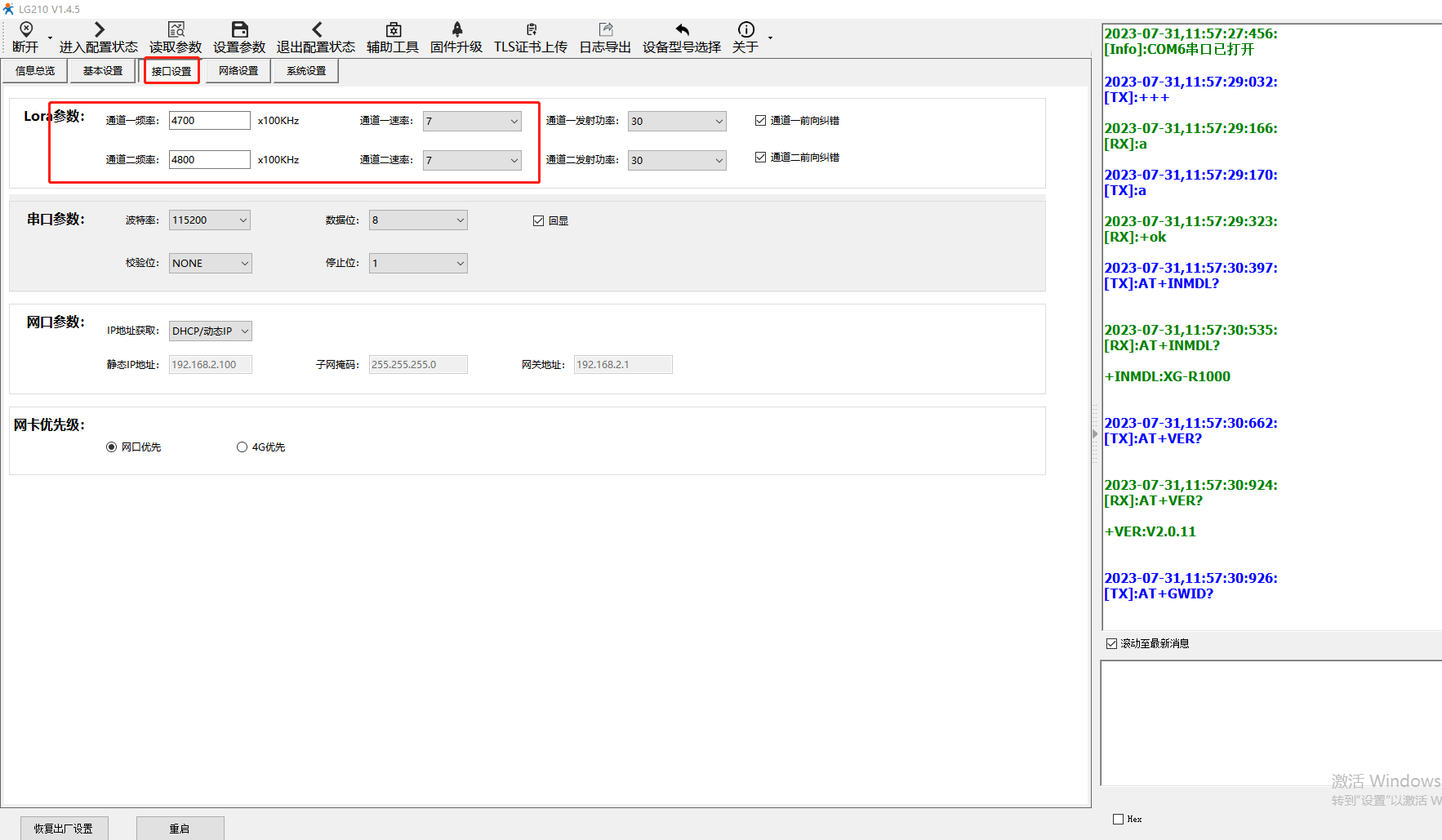This screenshot has width=1442, height=840.
Task: Open the 辅助工具 auxiliary tools icon
Action: pos(393,30)
